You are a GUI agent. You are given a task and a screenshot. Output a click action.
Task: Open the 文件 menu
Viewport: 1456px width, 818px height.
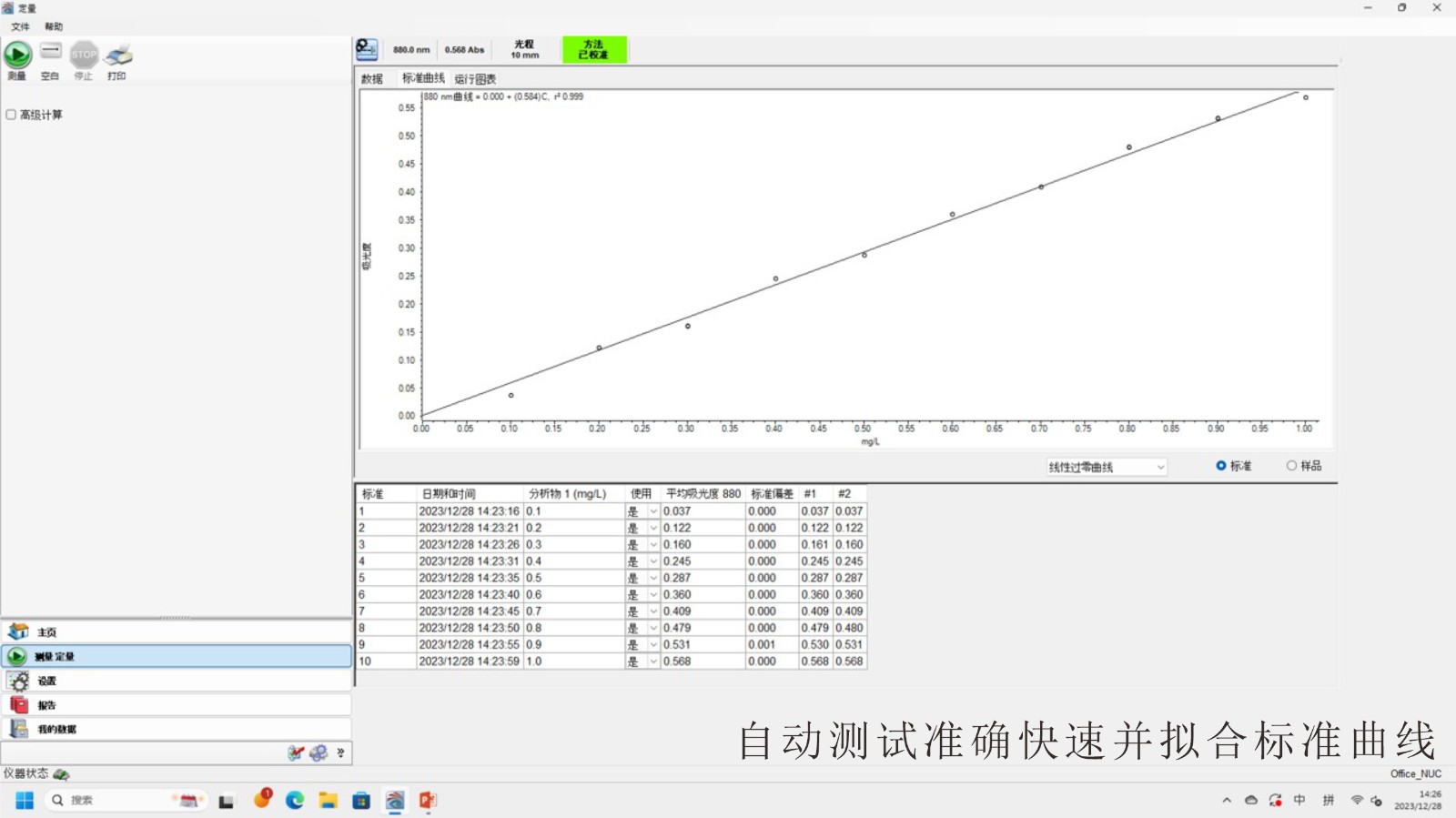click(20, 26)
